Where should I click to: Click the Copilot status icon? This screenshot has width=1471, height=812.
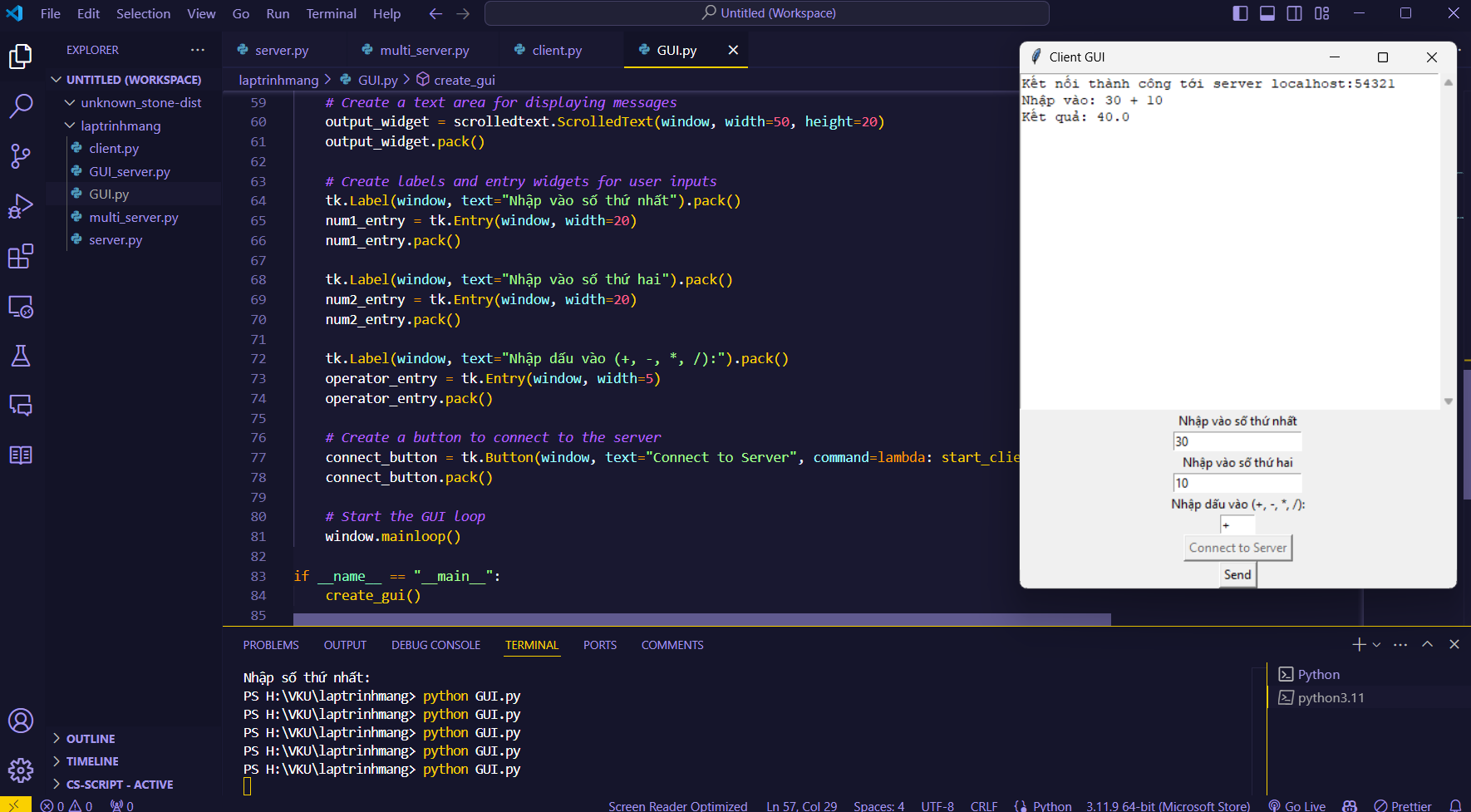1350,805
